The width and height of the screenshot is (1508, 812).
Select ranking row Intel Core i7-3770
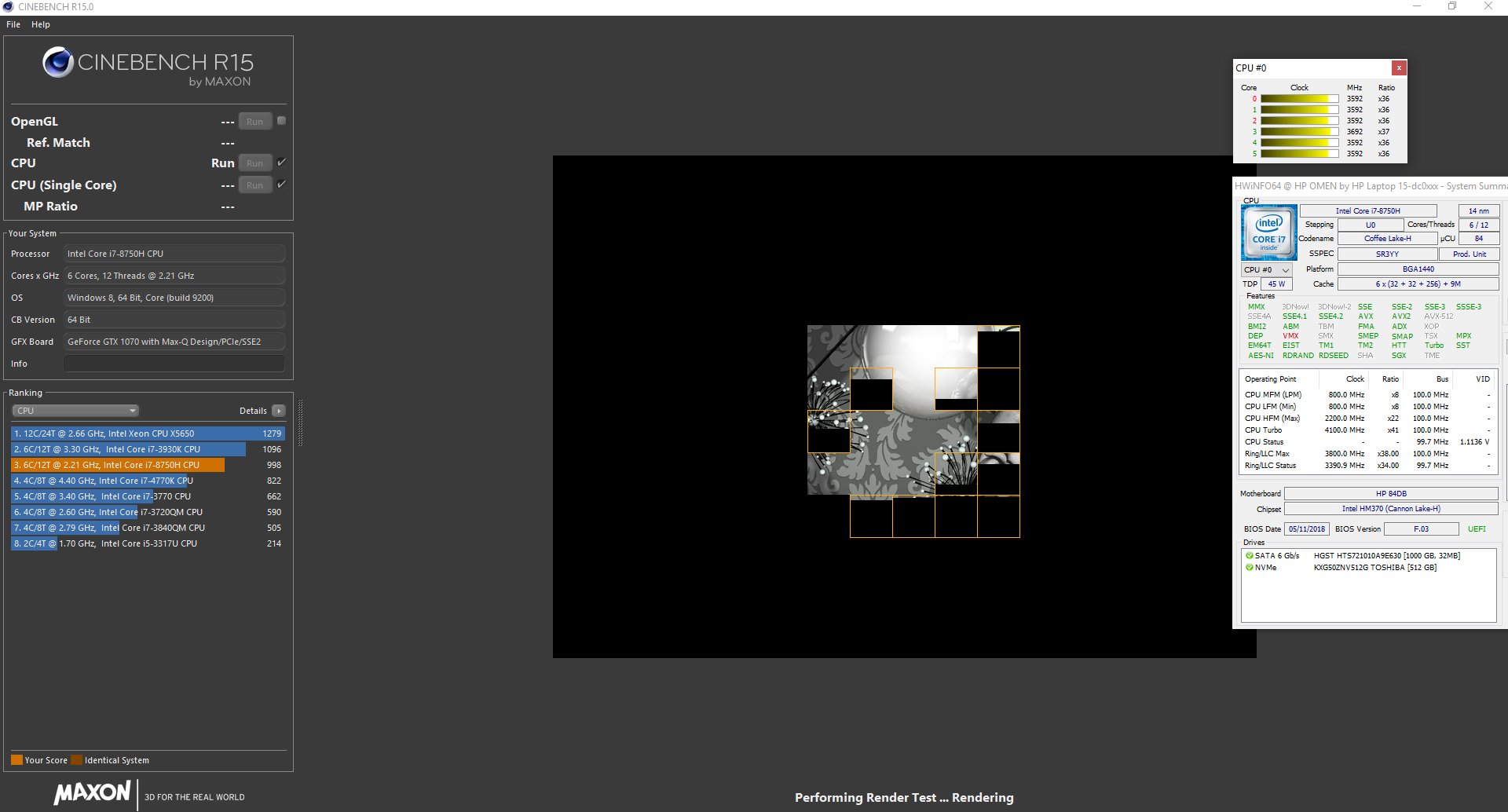[x=148, y=496]
